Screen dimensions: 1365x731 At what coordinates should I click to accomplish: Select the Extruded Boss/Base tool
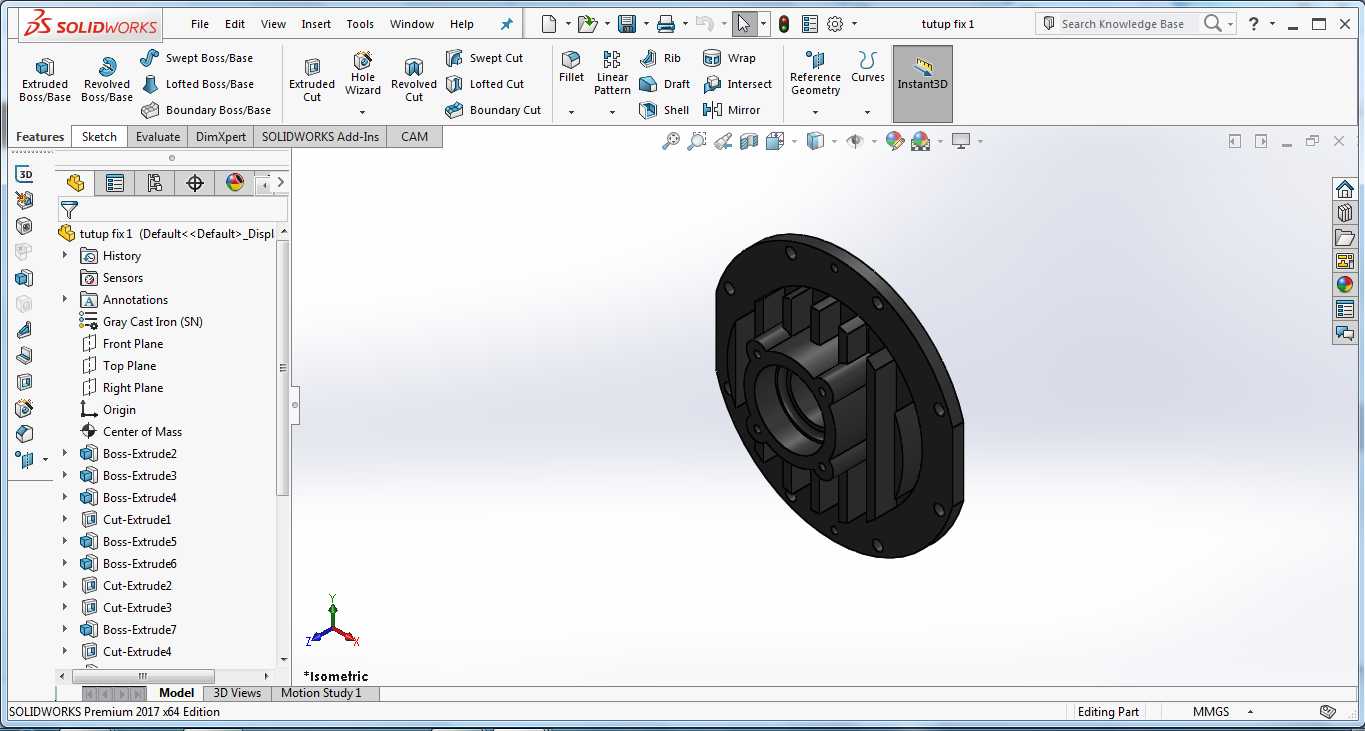(x=45, y=78)
